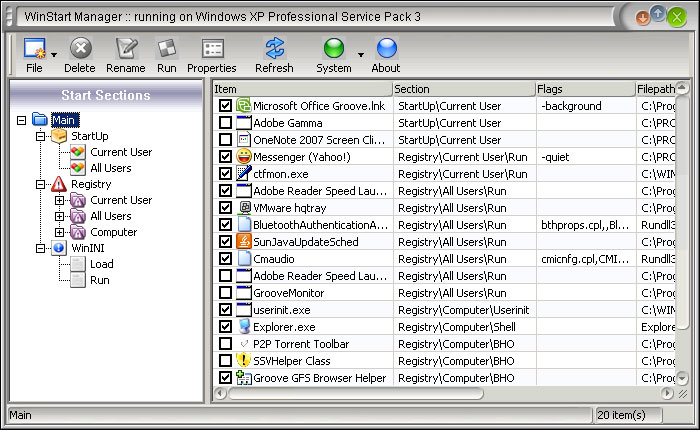
Task: Select All Users under StartUp
Action: [111, 168]
